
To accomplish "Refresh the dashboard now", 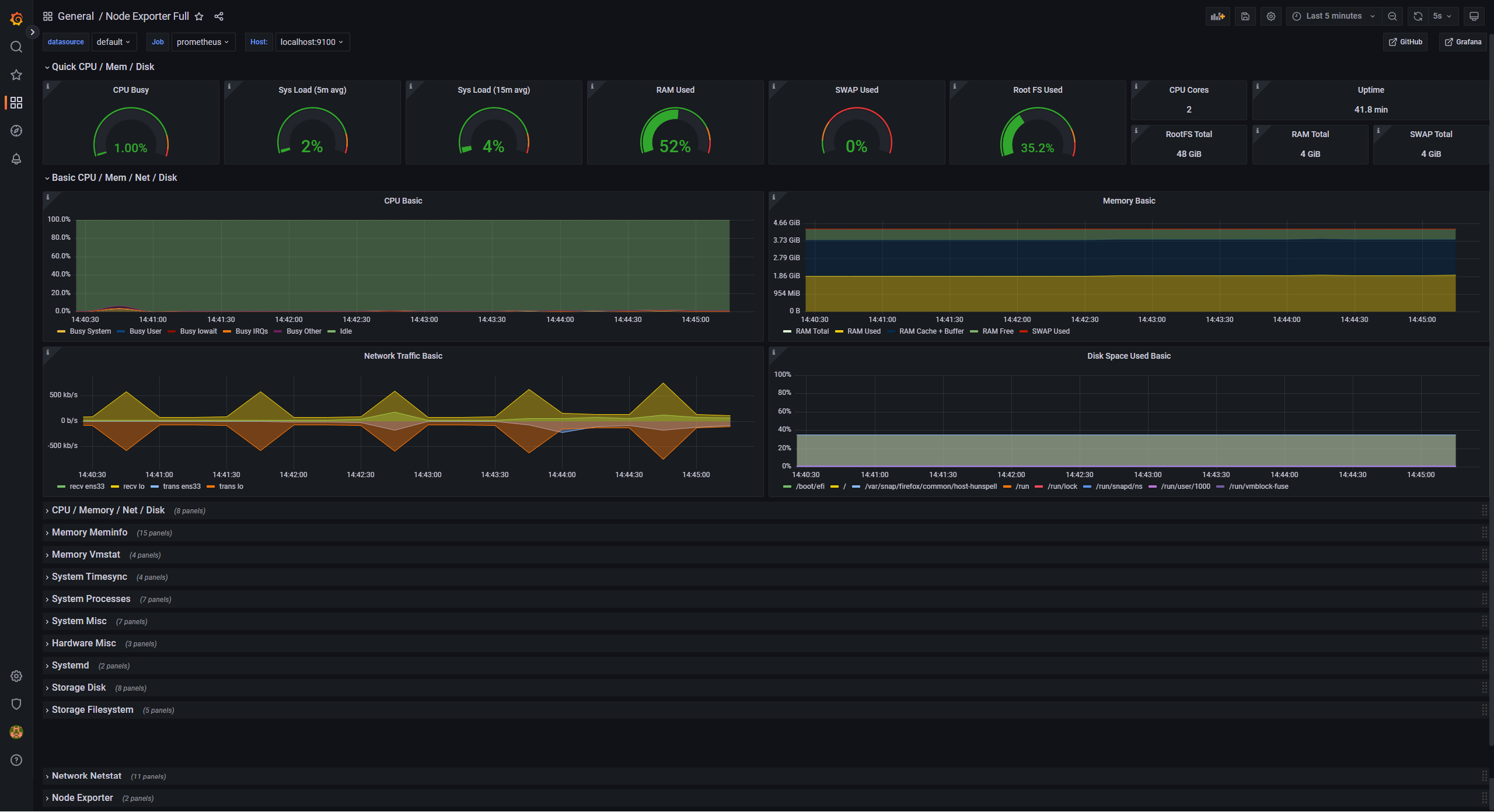I will 1418,16.
